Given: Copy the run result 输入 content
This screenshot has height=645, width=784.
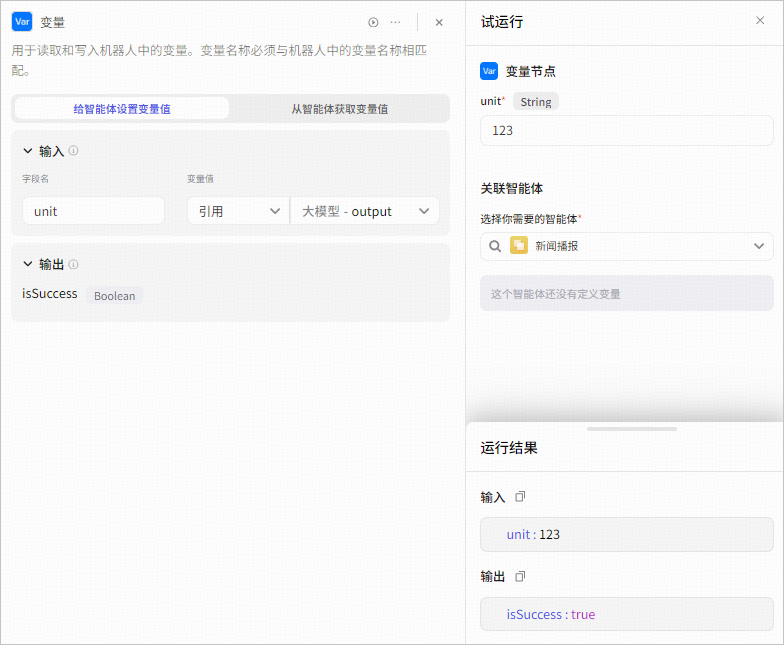Looking at the screenshot, I should pos(520,496).
